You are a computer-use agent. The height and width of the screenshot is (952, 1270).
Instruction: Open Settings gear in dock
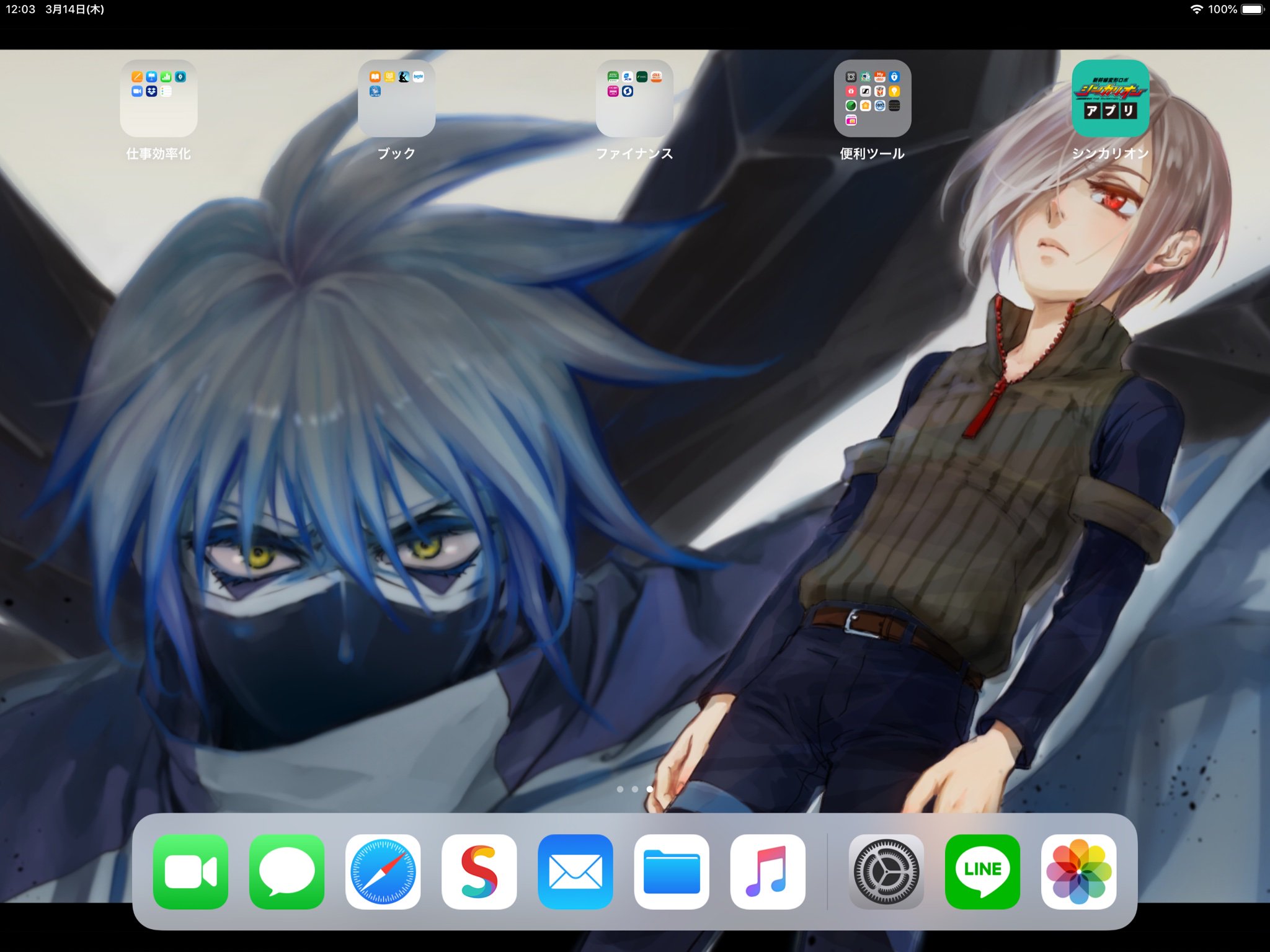[886, 871]
